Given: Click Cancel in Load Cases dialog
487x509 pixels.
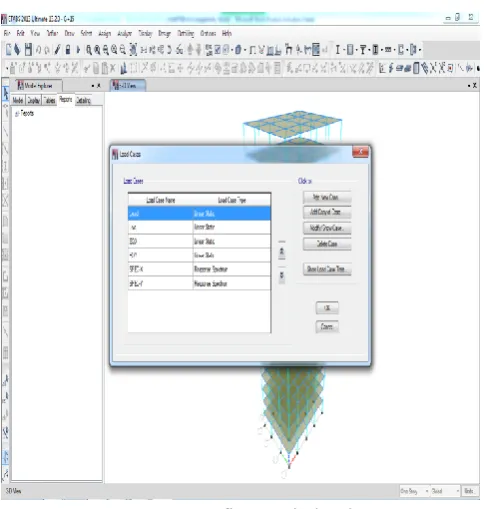Looking at the screenshot, I should pyautogui.click(x=327, y=327).
